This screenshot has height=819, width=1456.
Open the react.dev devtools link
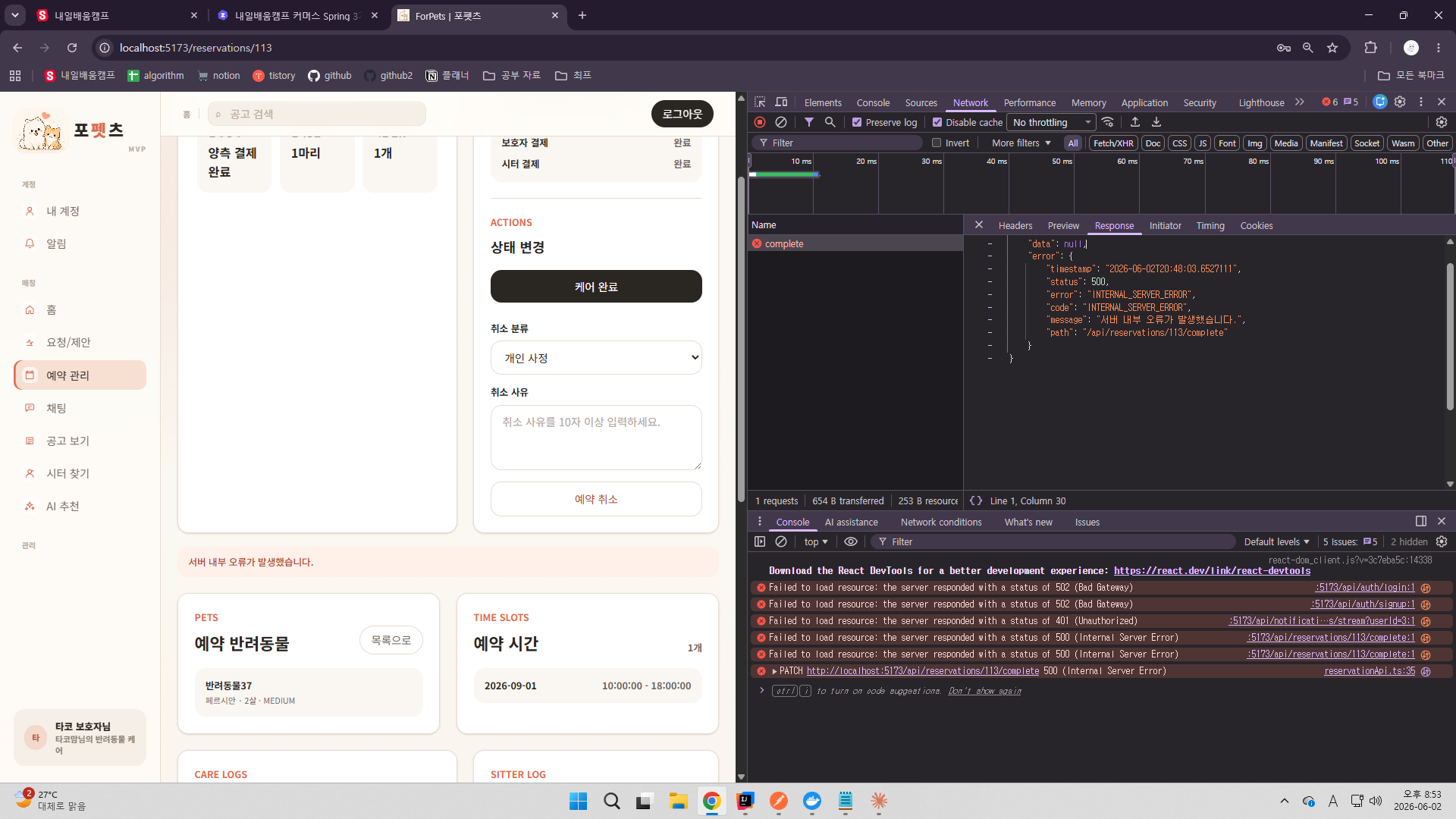tap(1212, 571)
